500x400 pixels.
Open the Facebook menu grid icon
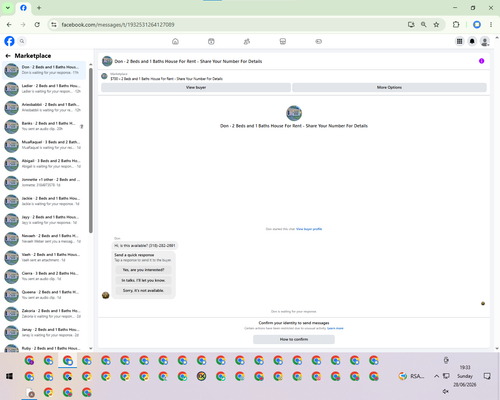tap(459, 41)
